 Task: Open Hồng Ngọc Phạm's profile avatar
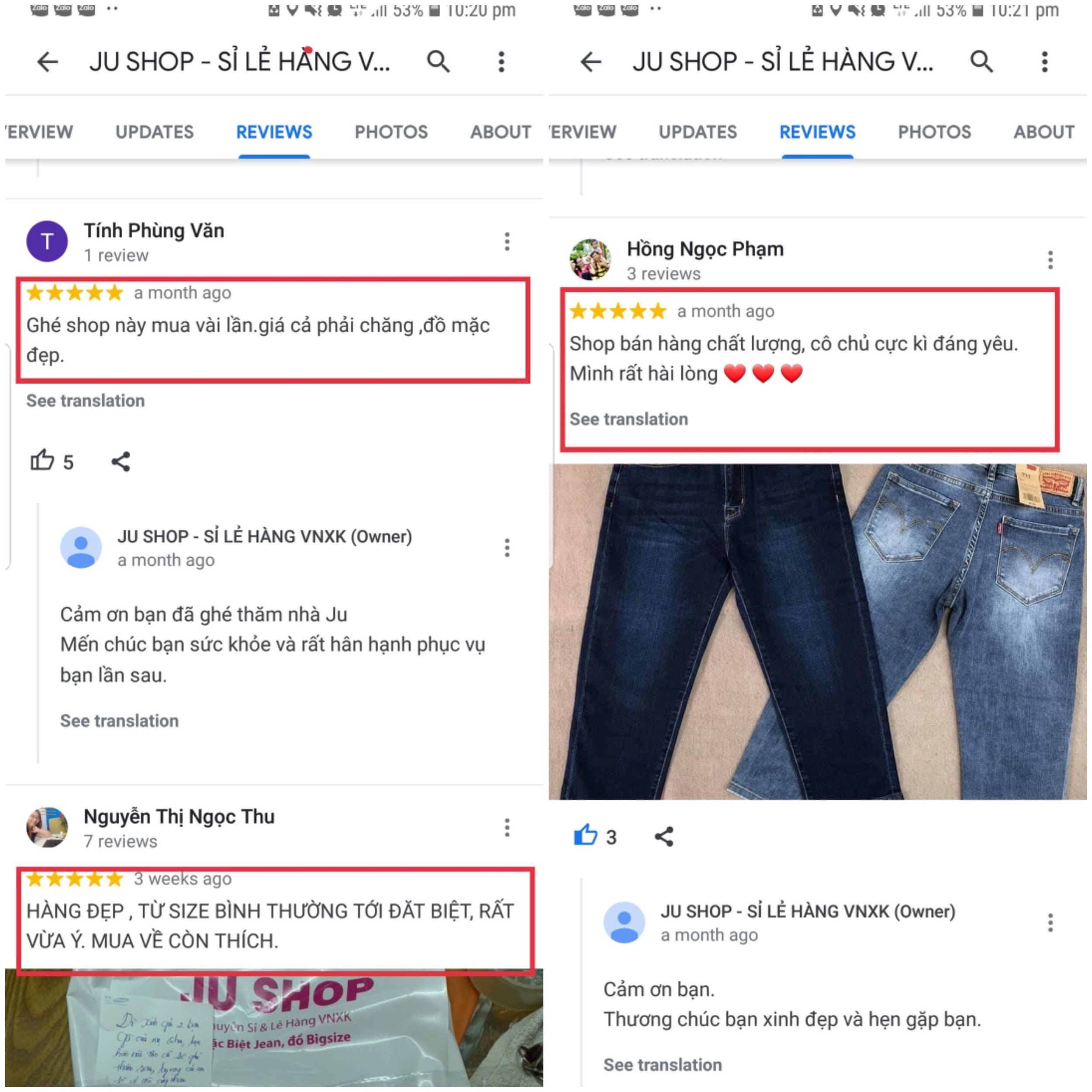590,260
